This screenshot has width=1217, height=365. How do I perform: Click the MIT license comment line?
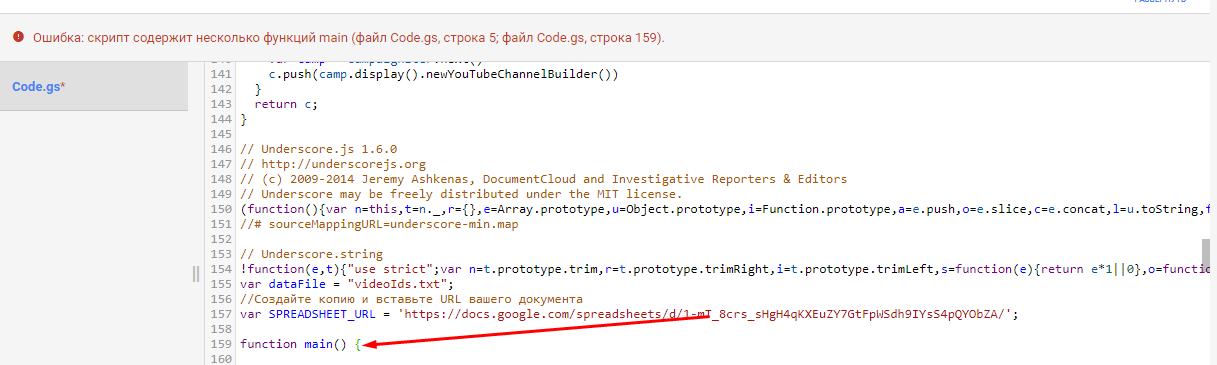461,194
